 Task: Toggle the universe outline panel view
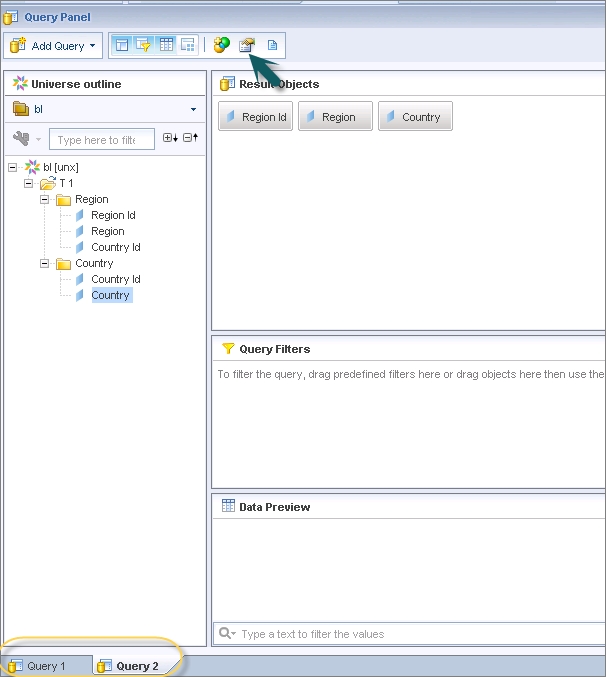[121, 45]
